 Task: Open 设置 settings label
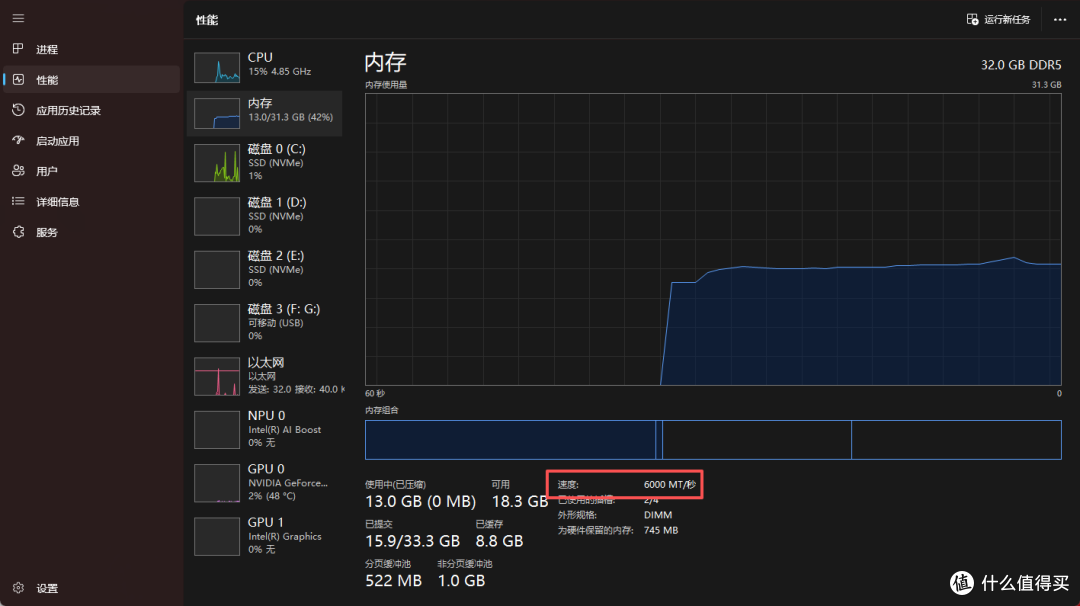[47, 589]
